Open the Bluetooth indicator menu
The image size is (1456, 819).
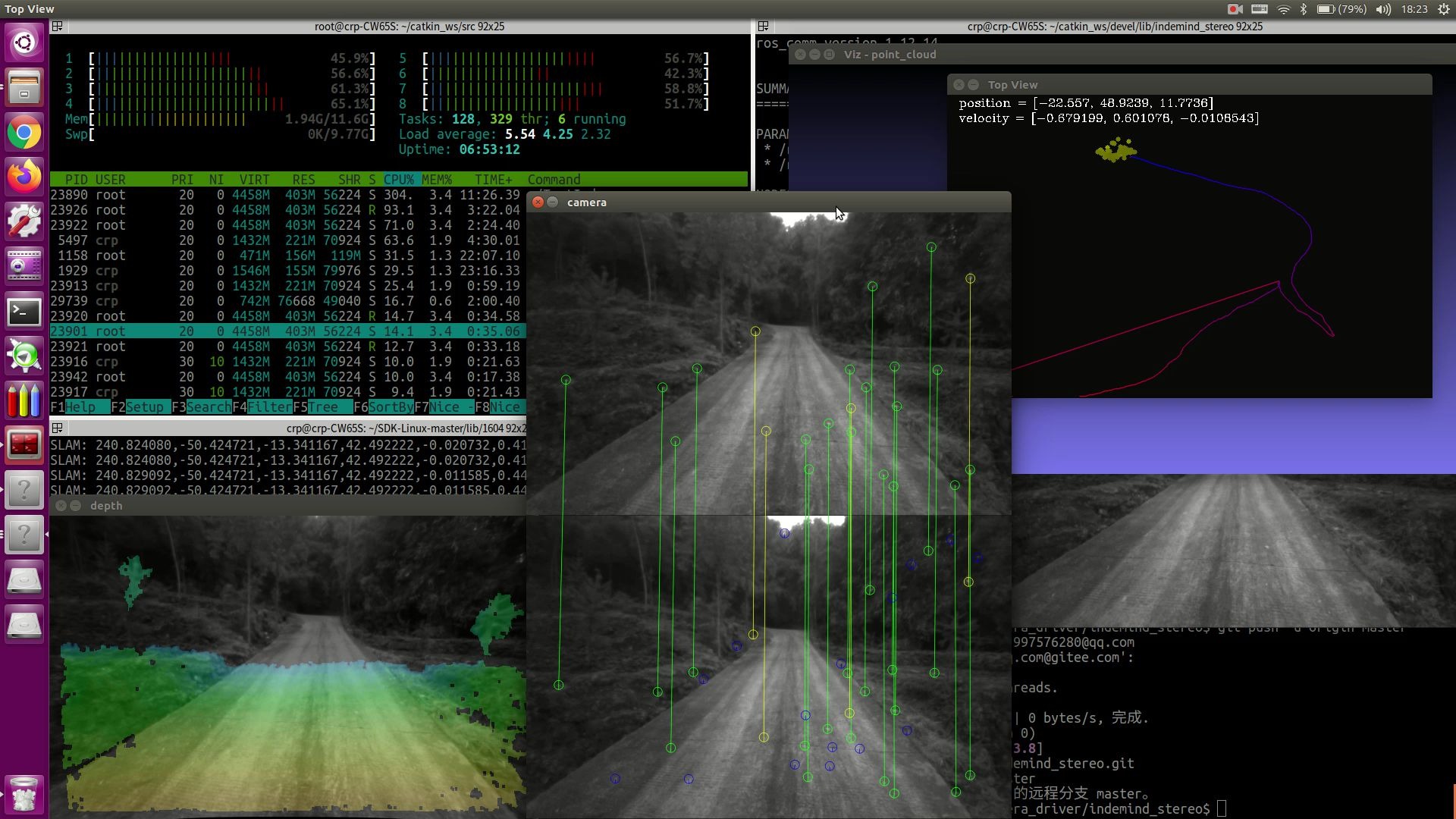point(1304,9)
